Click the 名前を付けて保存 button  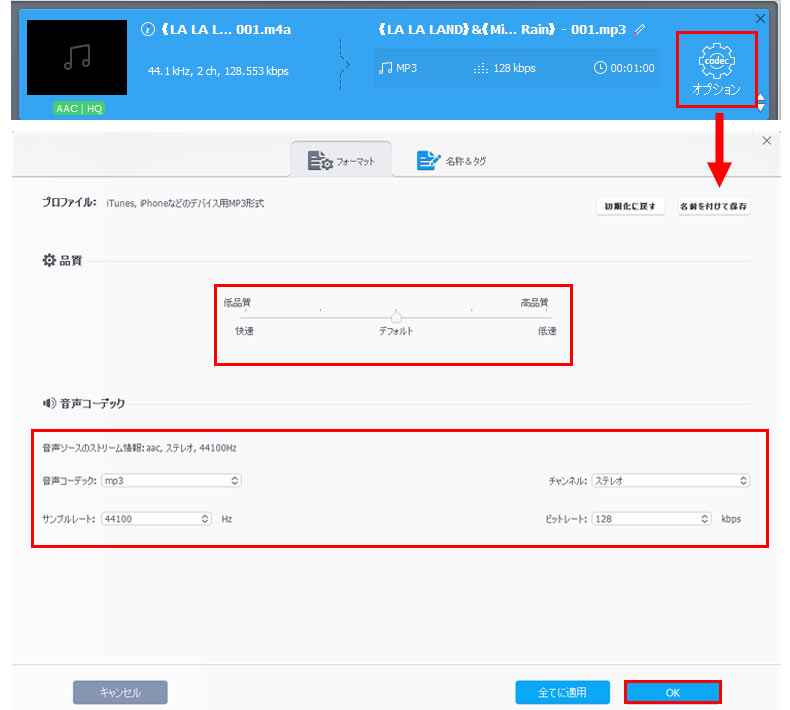pyautogui.click(x=713, y=206)
